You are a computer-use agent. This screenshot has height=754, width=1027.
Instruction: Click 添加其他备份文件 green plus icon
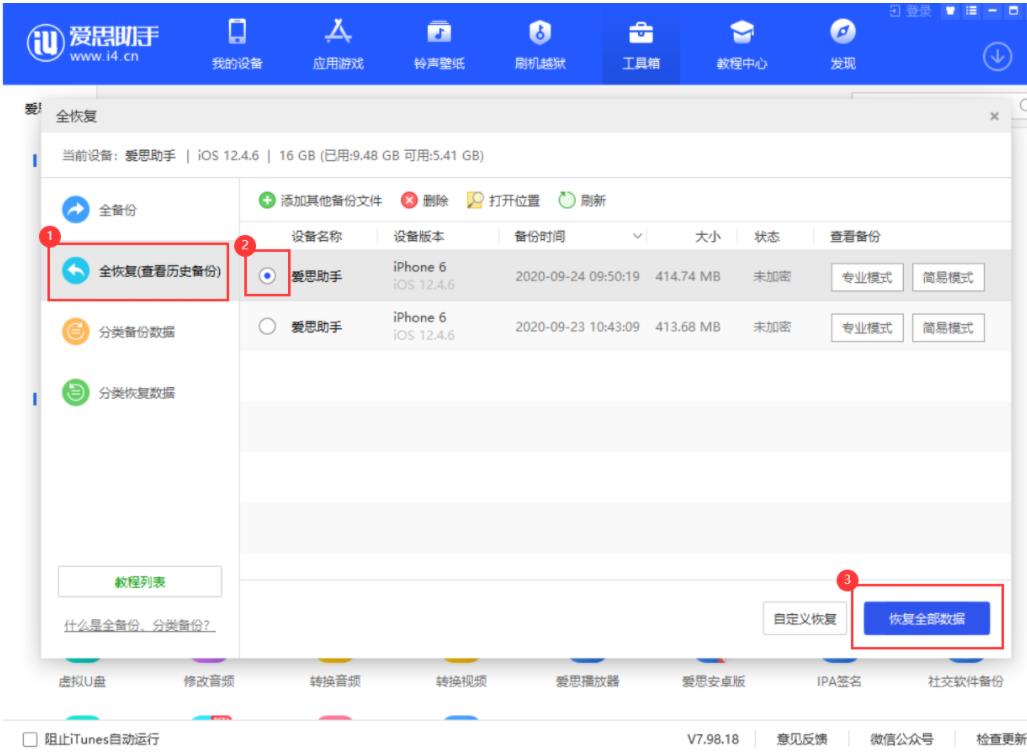269,200
